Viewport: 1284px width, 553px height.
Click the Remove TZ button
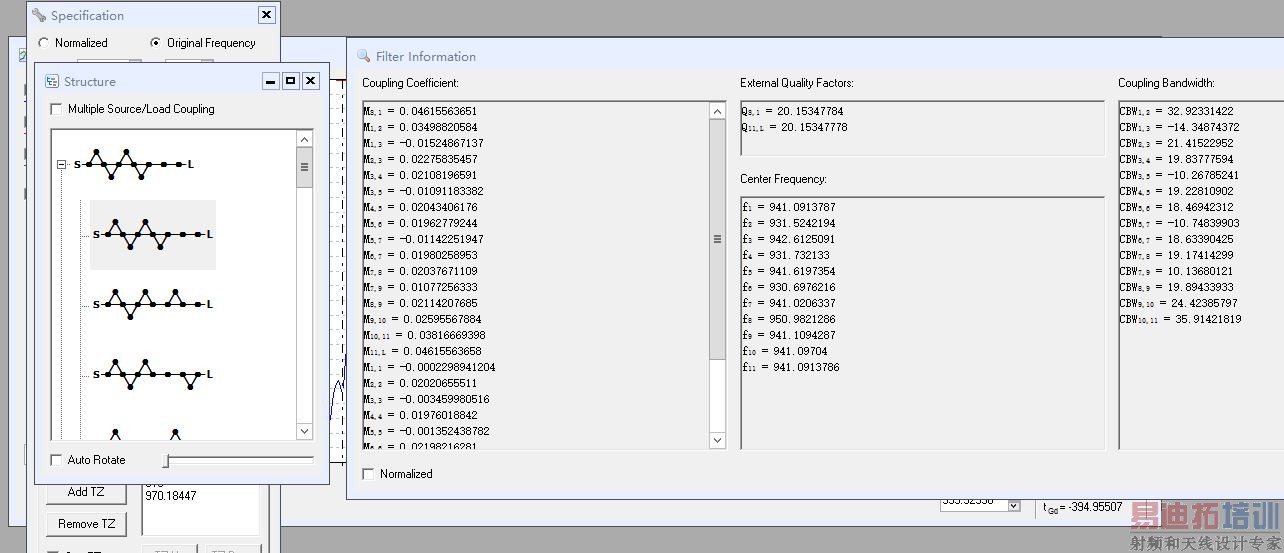pyautogui.click(x=86, y=524)
